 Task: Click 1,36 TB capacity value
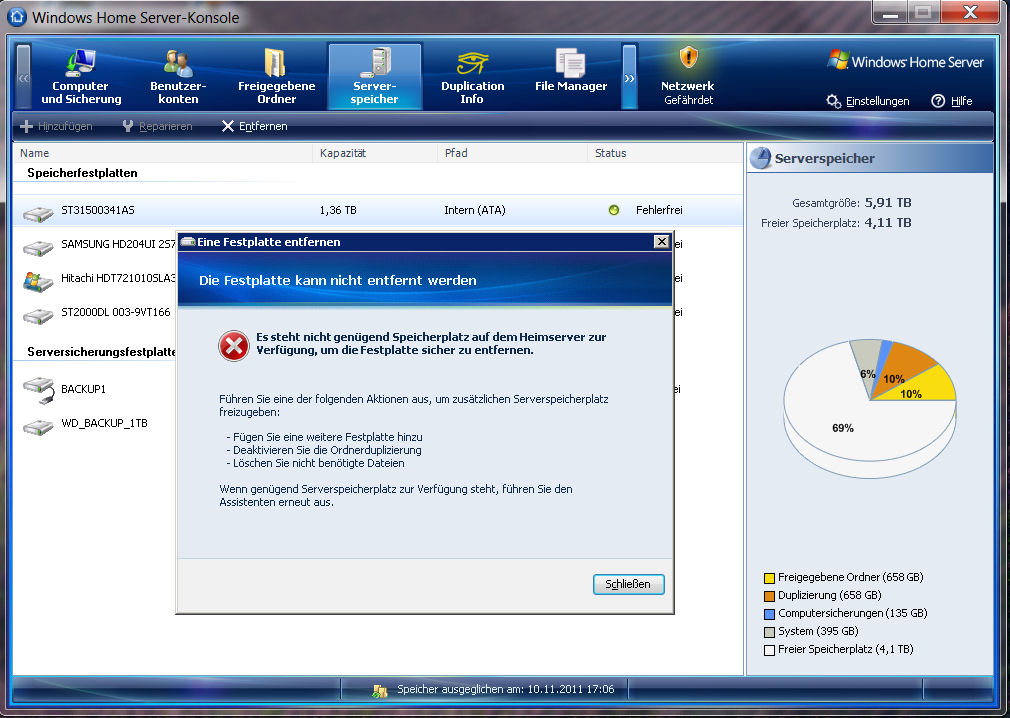[338, 210]
